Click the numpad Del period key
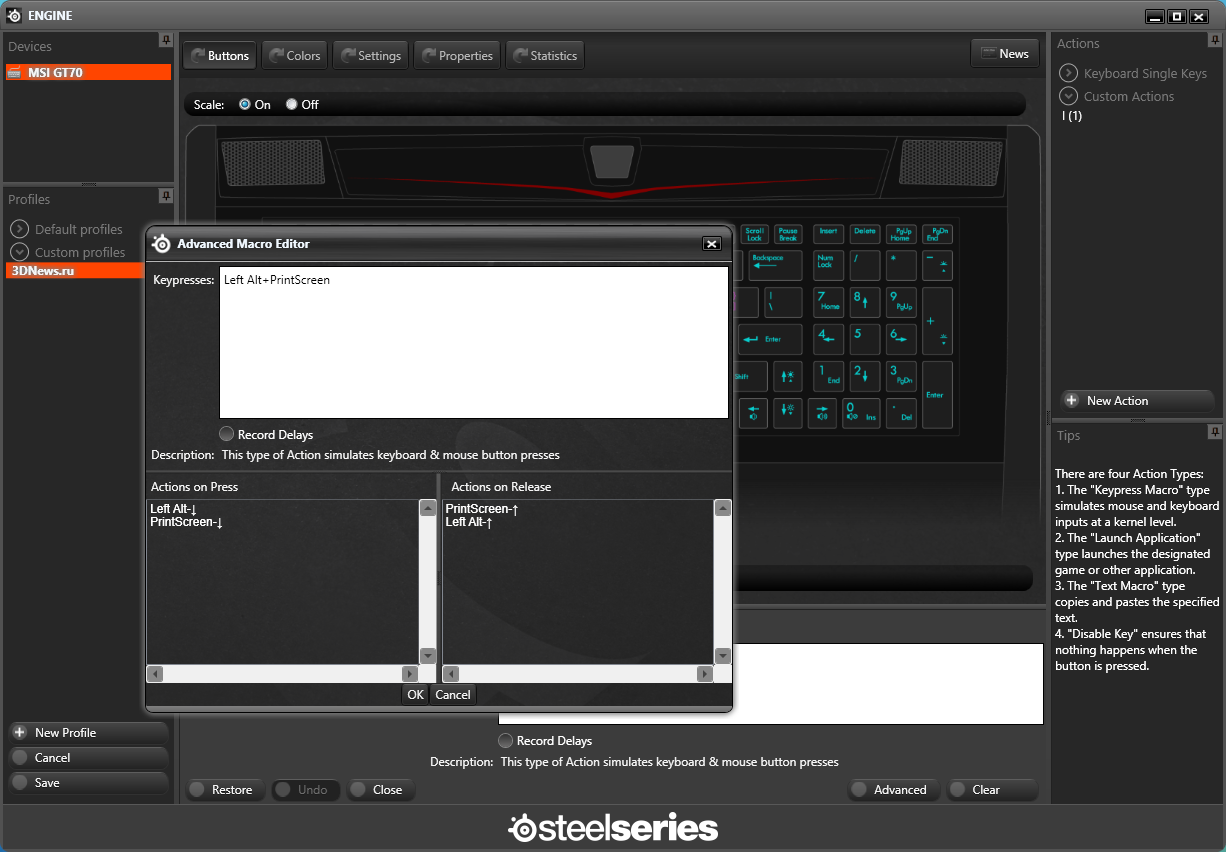 point(901,412)
